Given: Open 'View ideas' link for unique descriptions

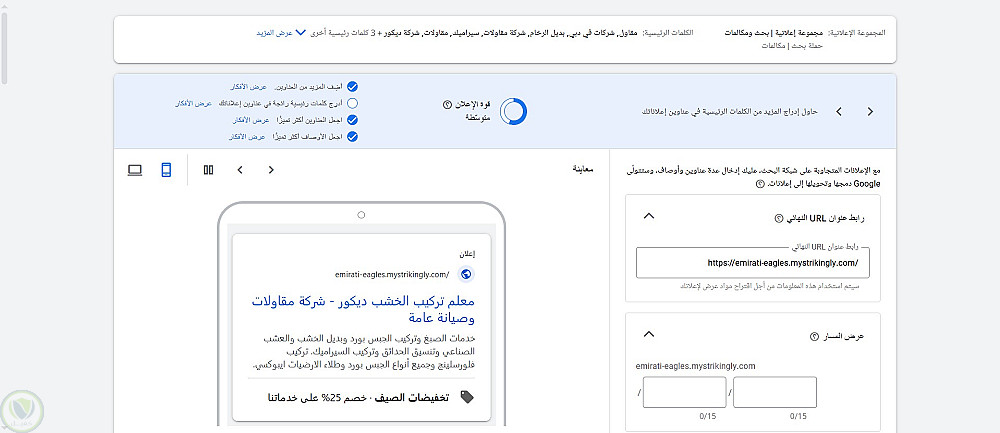Looking at the screenshot, I should pos(247,136).
